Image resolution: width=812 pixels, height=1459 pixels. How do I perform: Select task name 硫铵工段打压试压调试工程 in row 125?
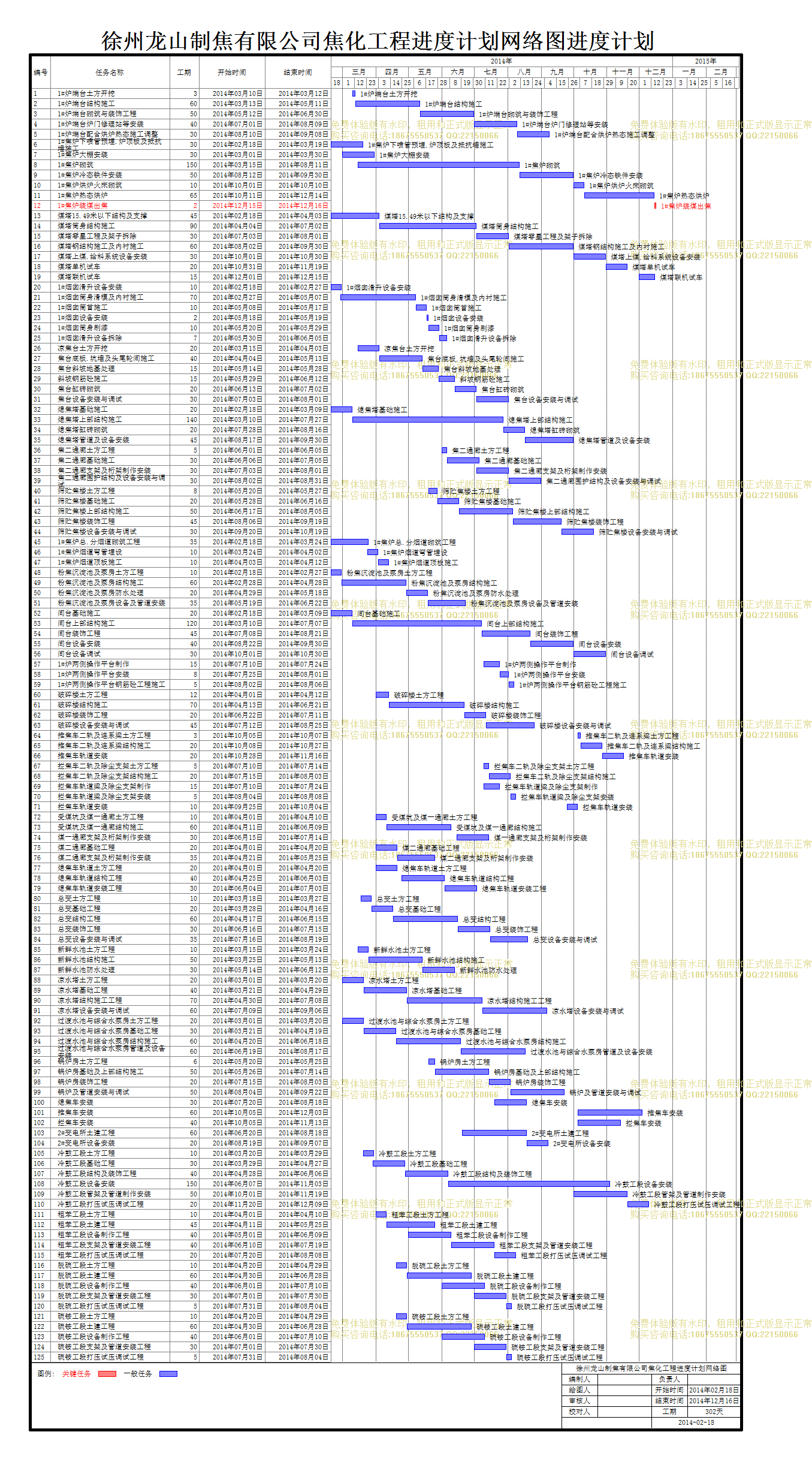click(x=101, y=1357)
